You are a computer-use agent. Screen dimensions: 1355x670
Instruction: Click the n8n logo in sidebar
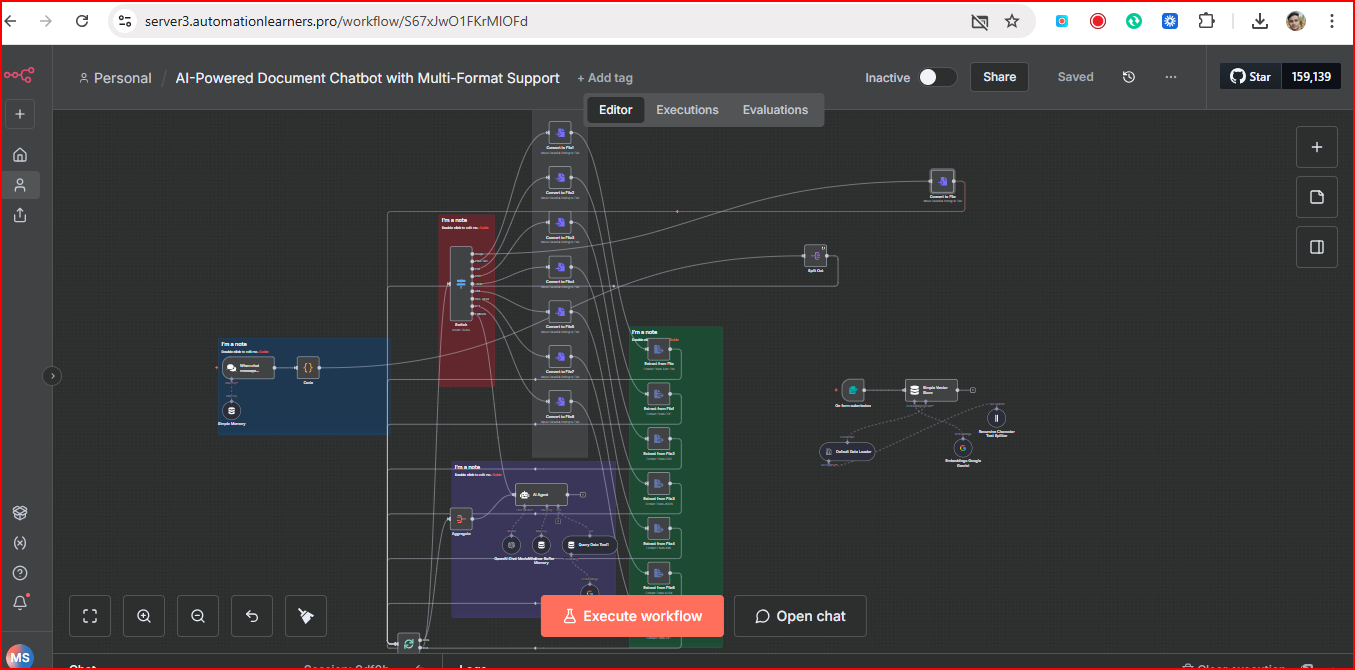pos(19,75)
